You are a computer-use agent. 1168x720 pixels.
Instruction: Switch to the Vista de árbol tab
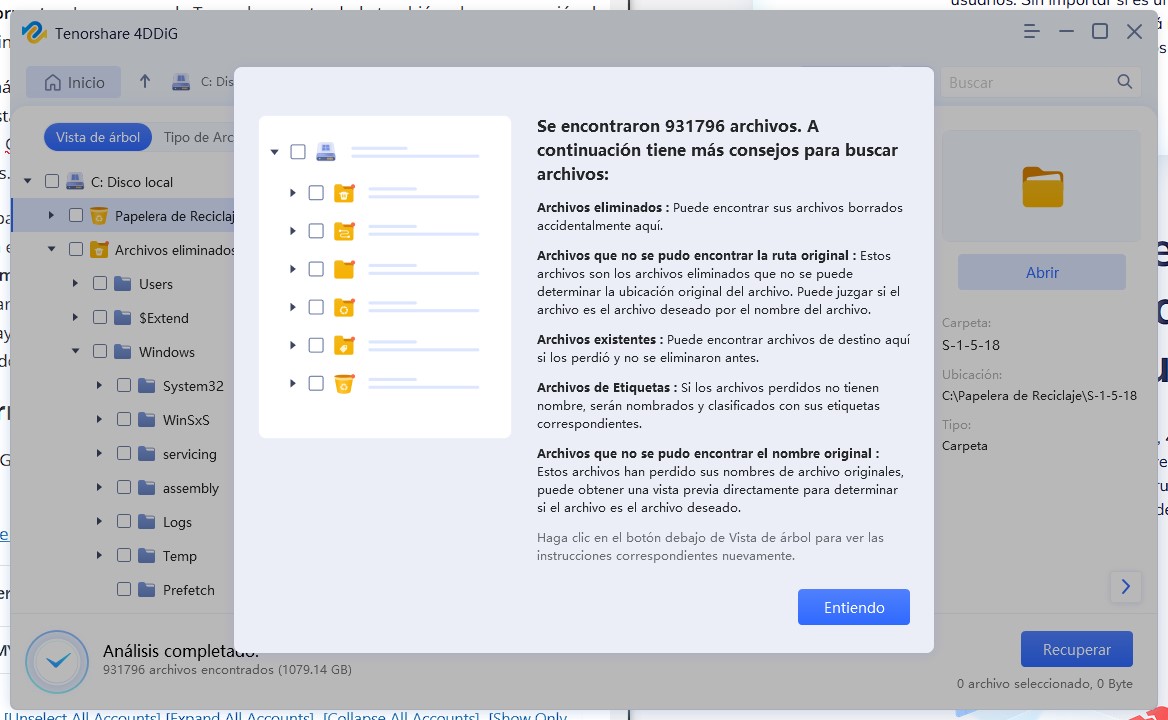(98, 137)
